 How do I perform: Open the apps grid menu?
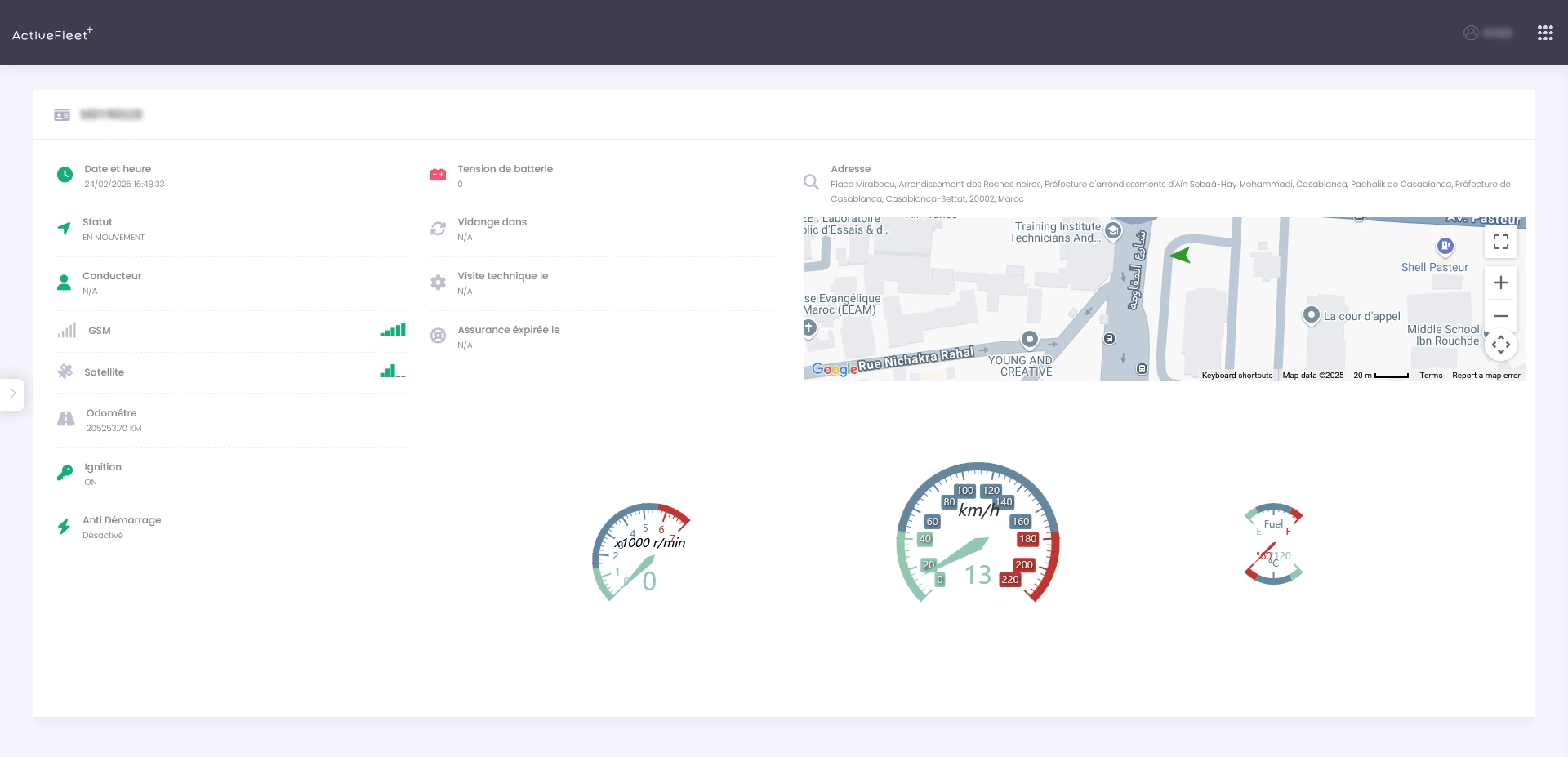pyautogui.click(x=1544, y=33)
